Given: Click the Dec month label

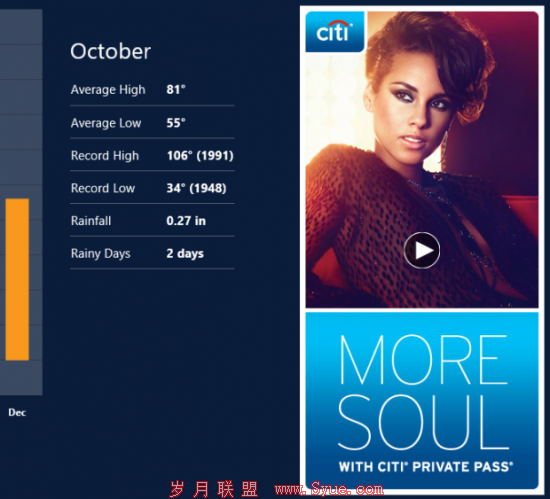Looking at the screenshot, I should [x=17, y=412].
